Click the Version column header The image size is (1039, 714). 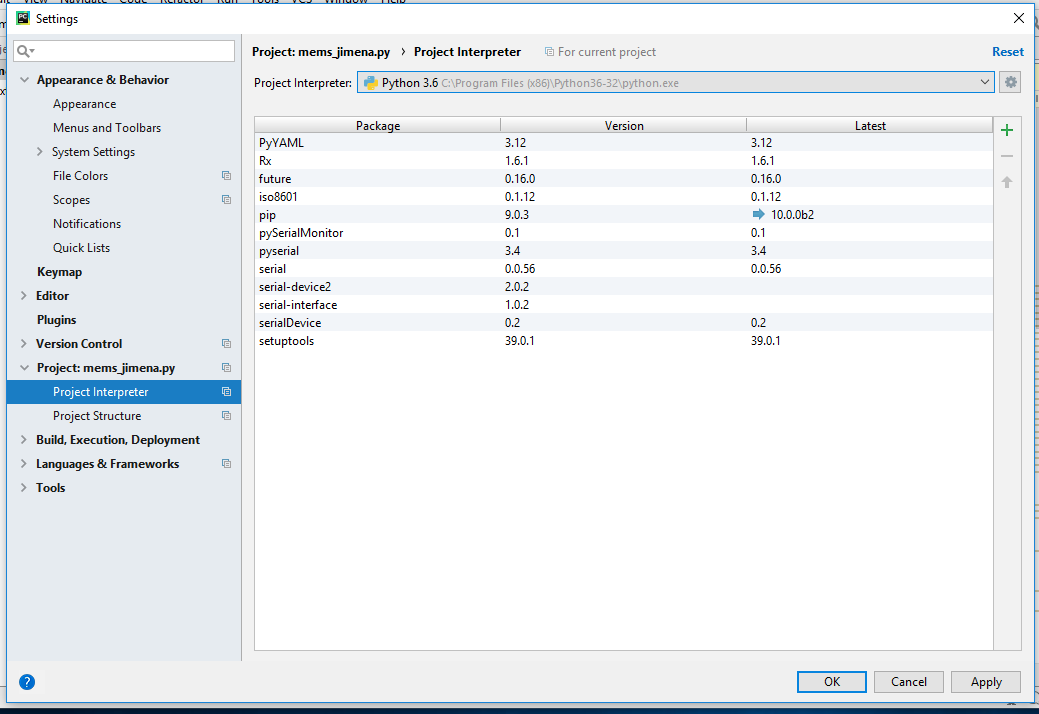click(624, 125)
